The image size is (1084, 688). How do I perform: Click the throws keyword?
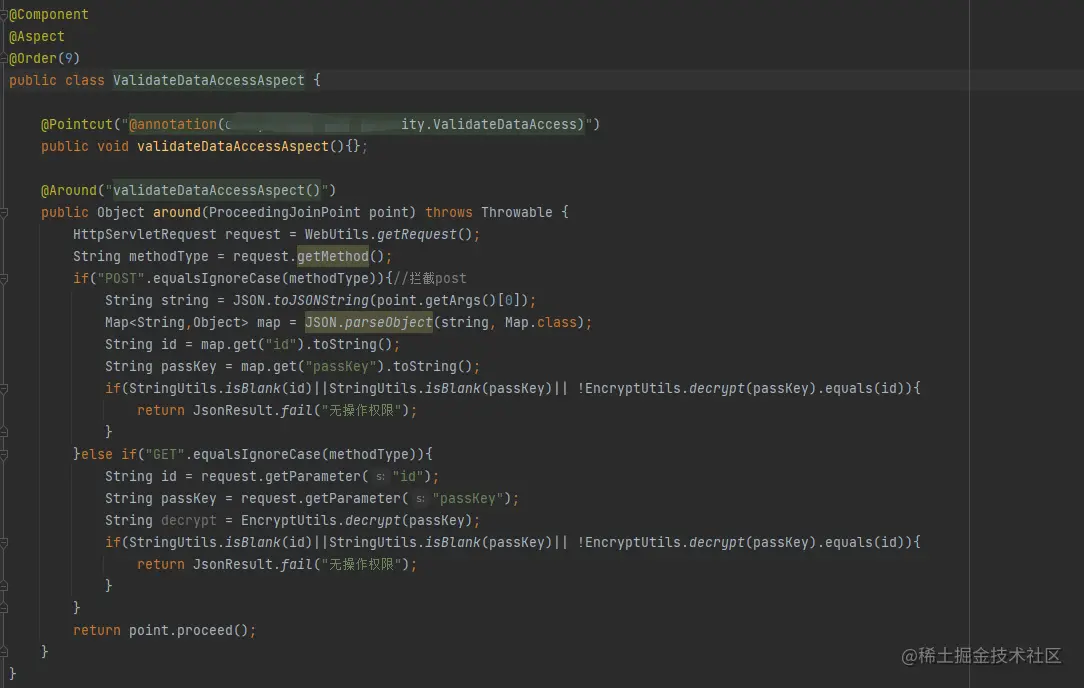tap(449, 212)
